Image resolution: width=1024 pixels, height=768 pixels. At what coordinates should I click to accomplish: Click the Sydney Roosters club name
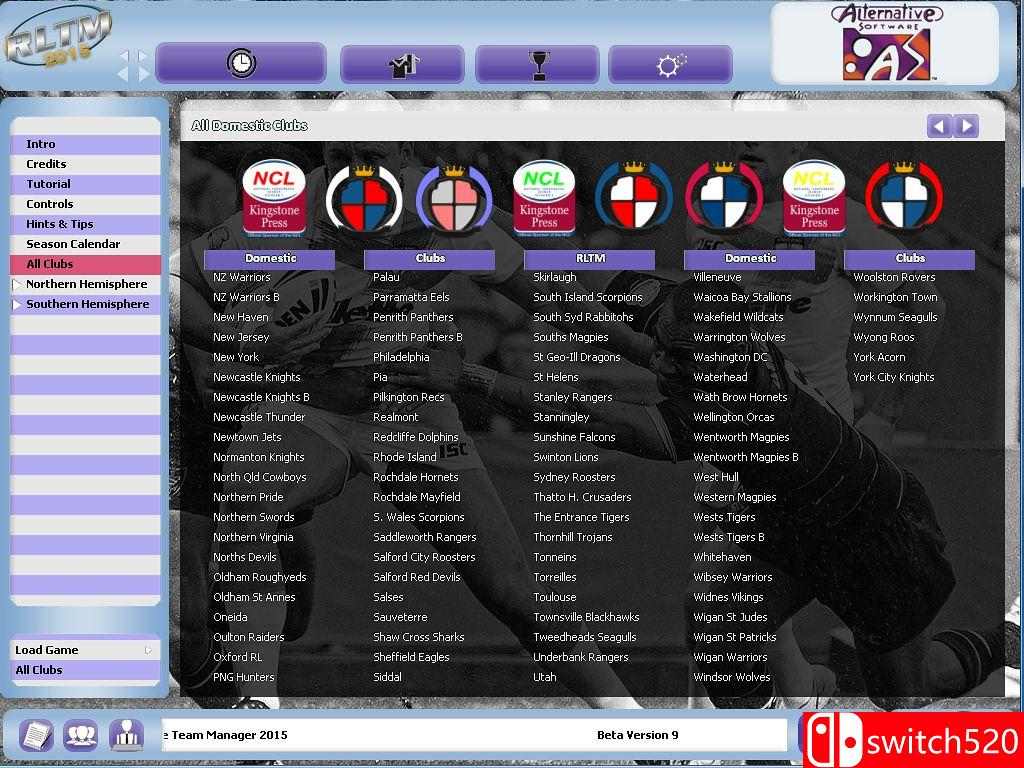pos(574,477)
